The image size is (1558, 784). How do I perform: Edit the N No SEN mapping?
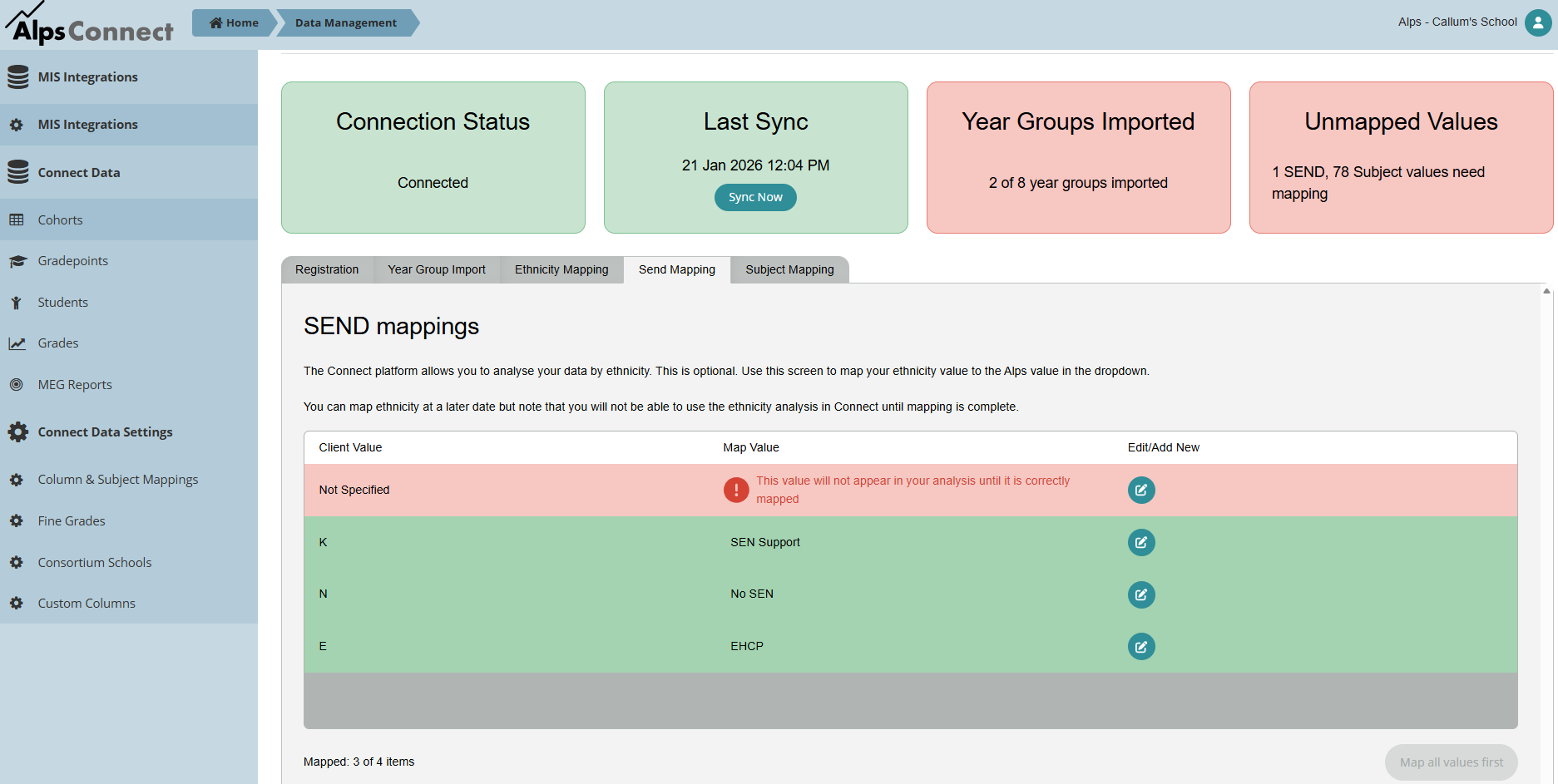point(1140,594)
